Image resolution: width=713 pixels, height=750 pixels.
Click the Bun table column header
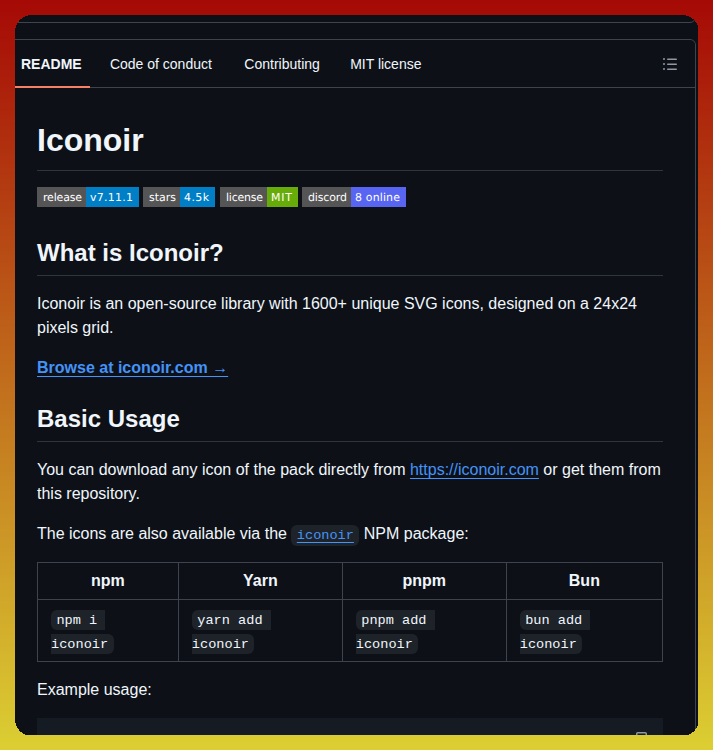584,581
